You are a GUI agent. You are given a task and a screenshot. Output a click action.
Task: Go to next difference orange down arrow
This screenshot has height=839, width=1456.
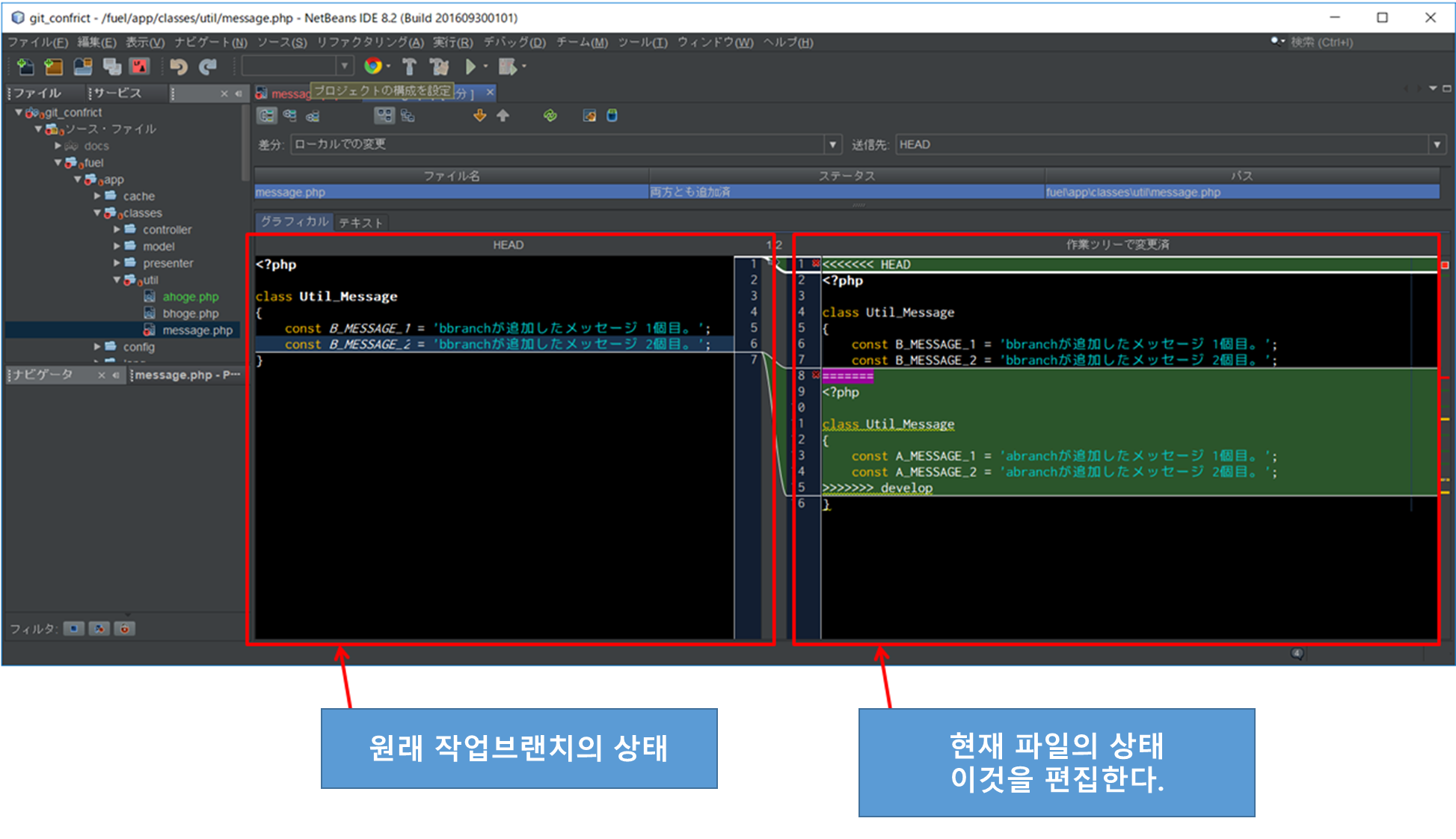pos(479,116)
